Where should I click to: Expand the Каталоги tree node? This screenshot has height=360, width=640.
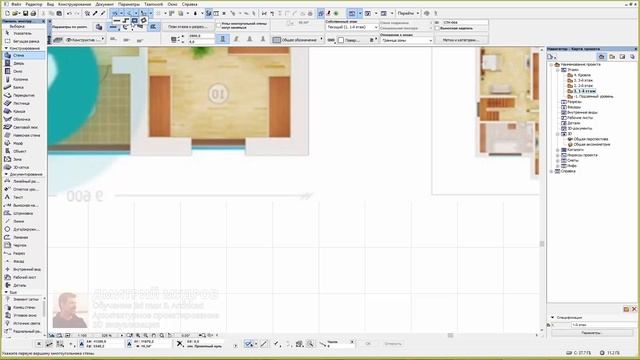pyautogui.click(x=558, y=150)
